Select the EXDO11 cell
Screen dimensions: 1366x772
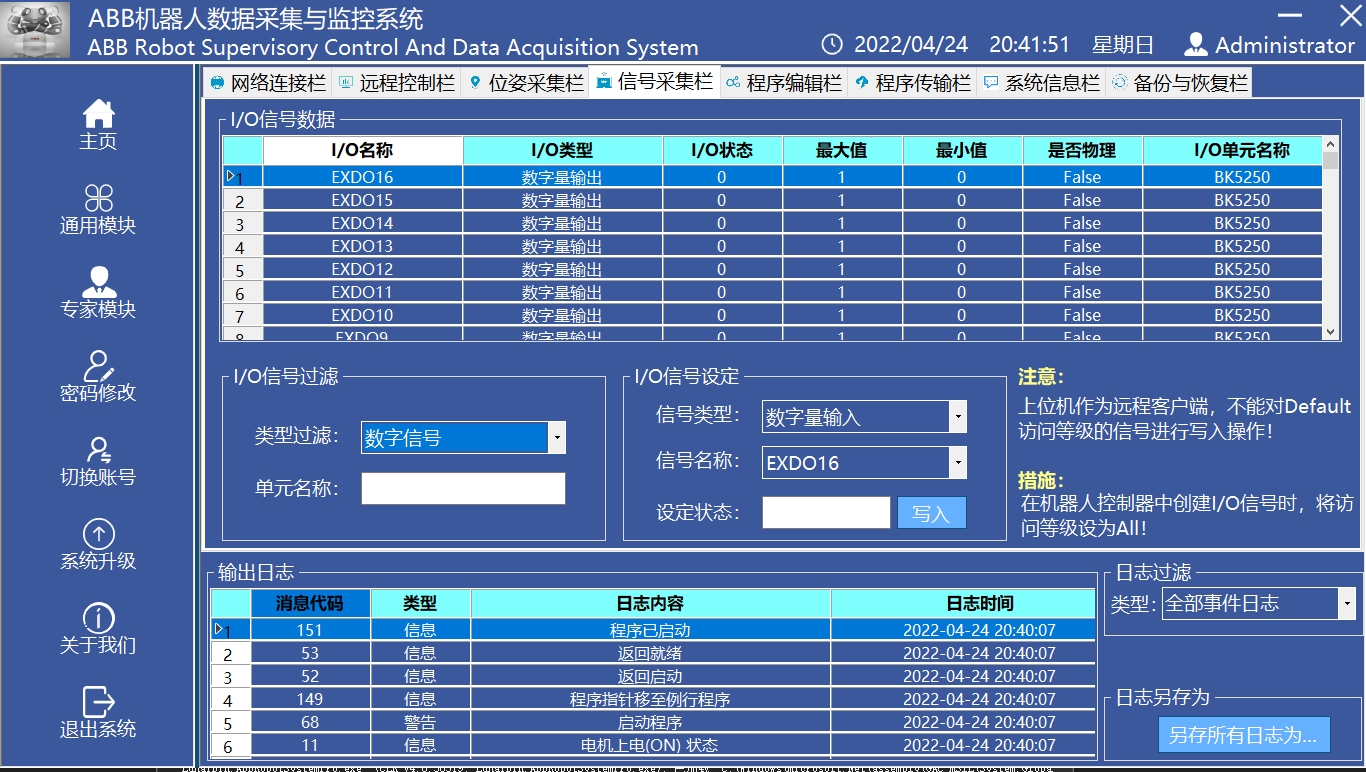pos(362,292)
